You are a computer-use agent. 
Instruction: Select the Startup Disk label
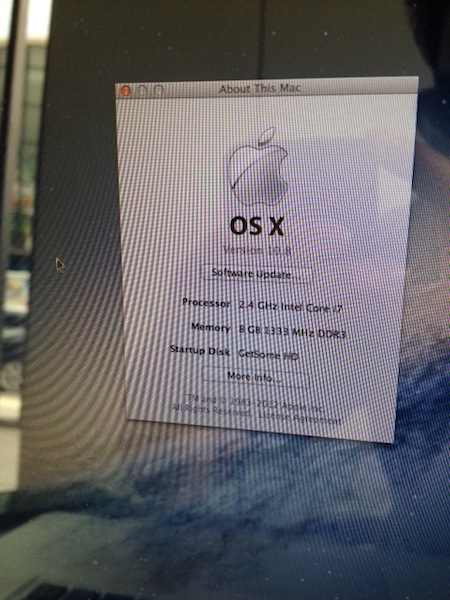point(200,350)
